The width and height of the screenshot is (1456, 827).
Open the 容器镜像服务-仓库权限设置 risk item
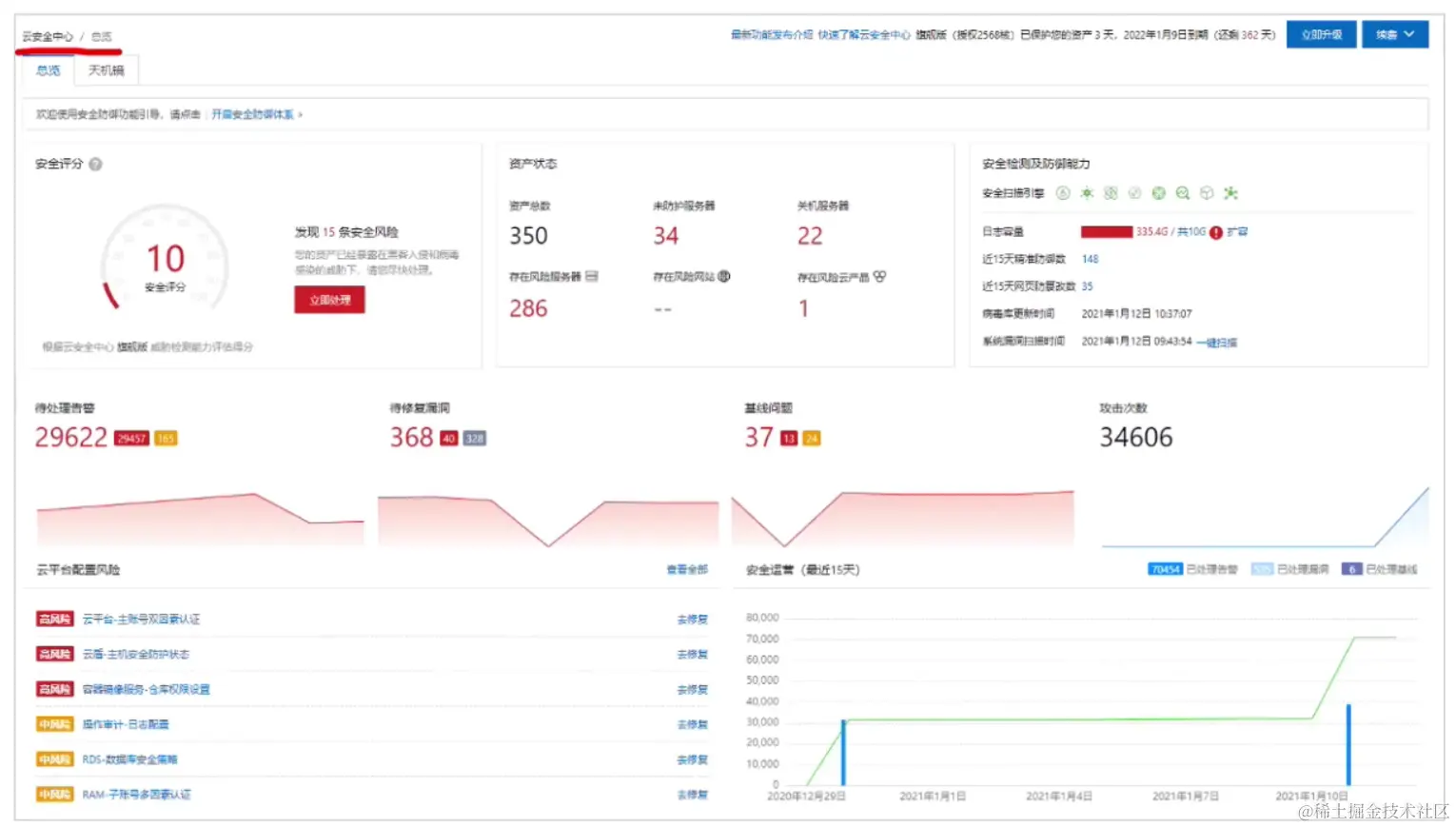(146, 690)
